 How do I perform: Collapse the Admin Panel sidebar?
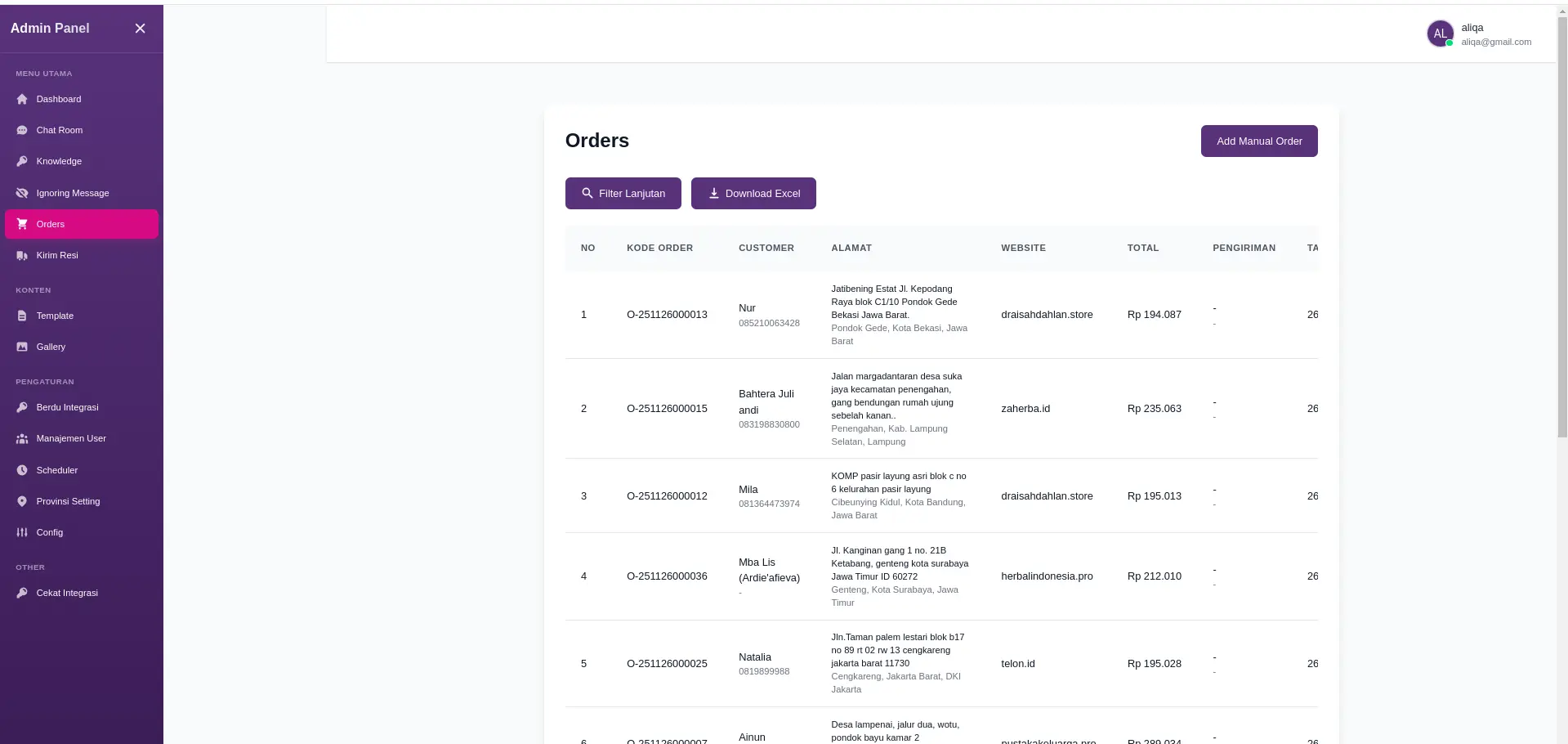click(x=140, y=28)
